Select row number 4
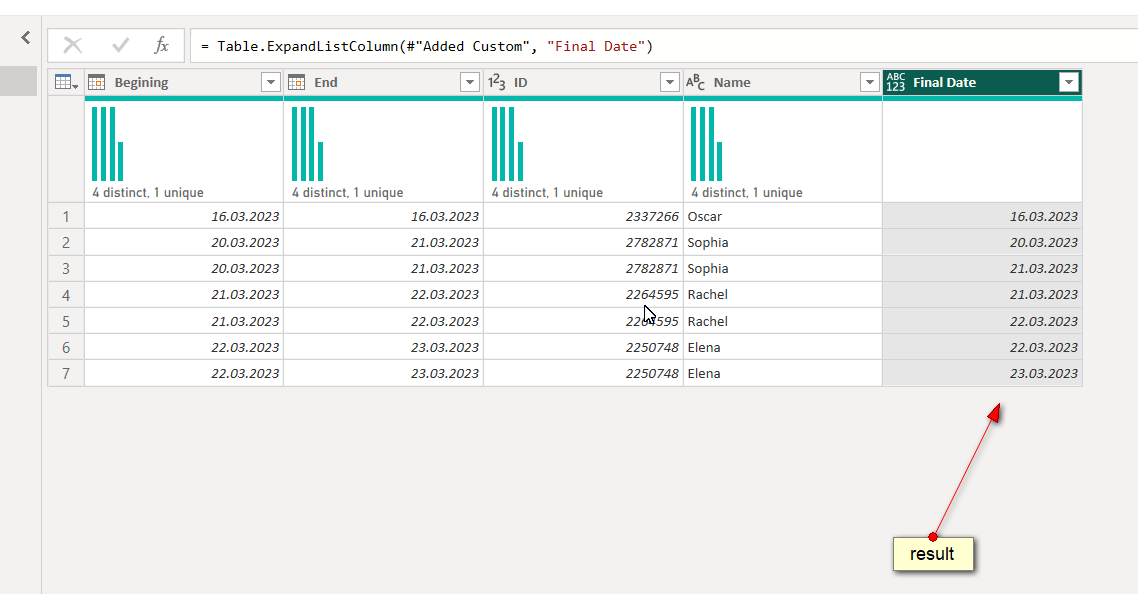Screen dimensions: 1138x594 click(x=66, y=295)
